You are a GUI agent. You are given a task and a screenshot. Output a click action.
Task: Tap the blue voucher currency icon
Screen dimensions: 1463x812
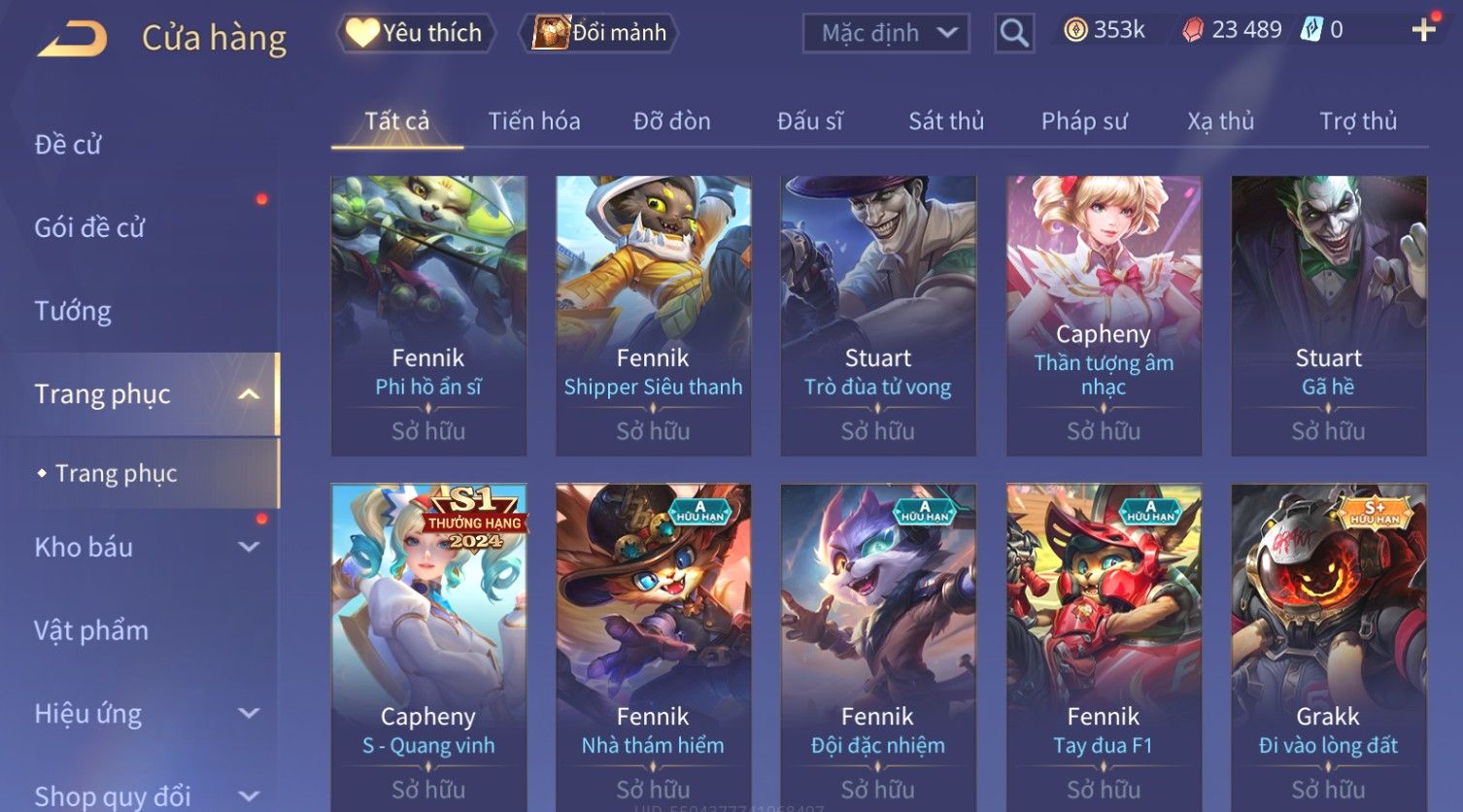(1311, 30)
